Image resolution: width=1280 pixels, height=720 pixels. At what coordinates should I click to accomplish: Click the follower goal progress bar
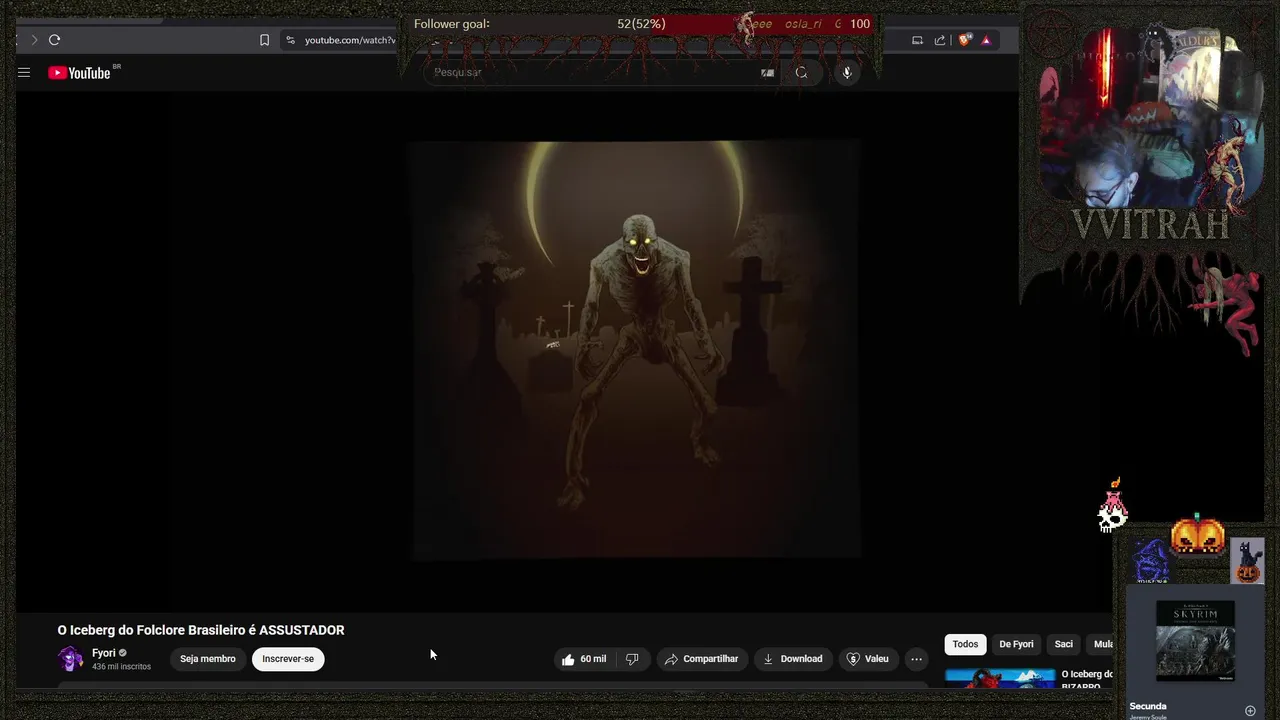(x=640, y=24)
